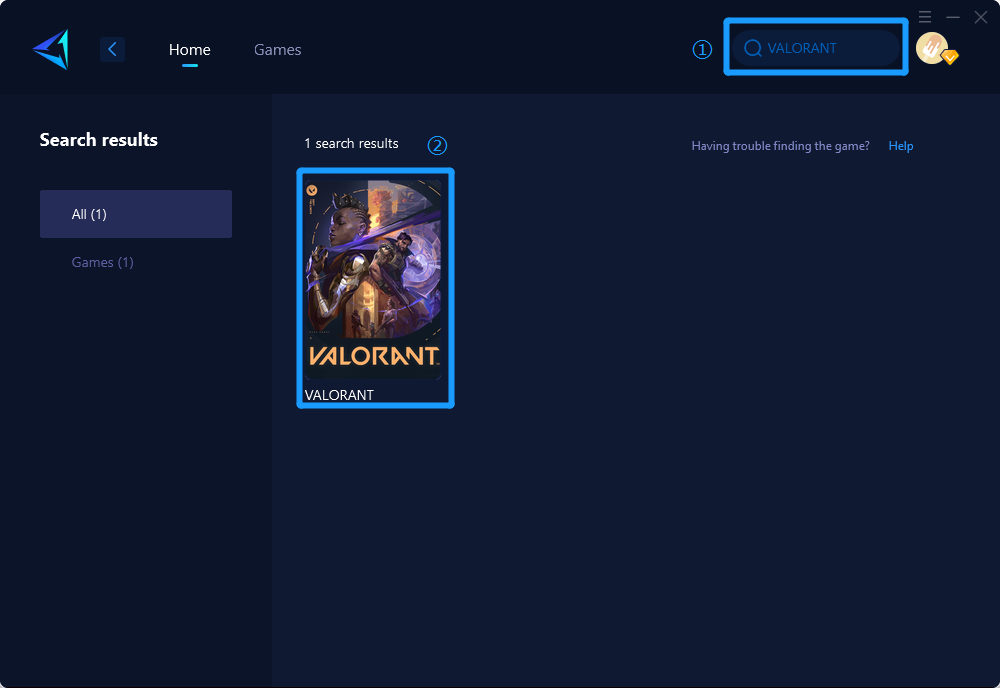Switch to the Home tab

pos(189,49)
